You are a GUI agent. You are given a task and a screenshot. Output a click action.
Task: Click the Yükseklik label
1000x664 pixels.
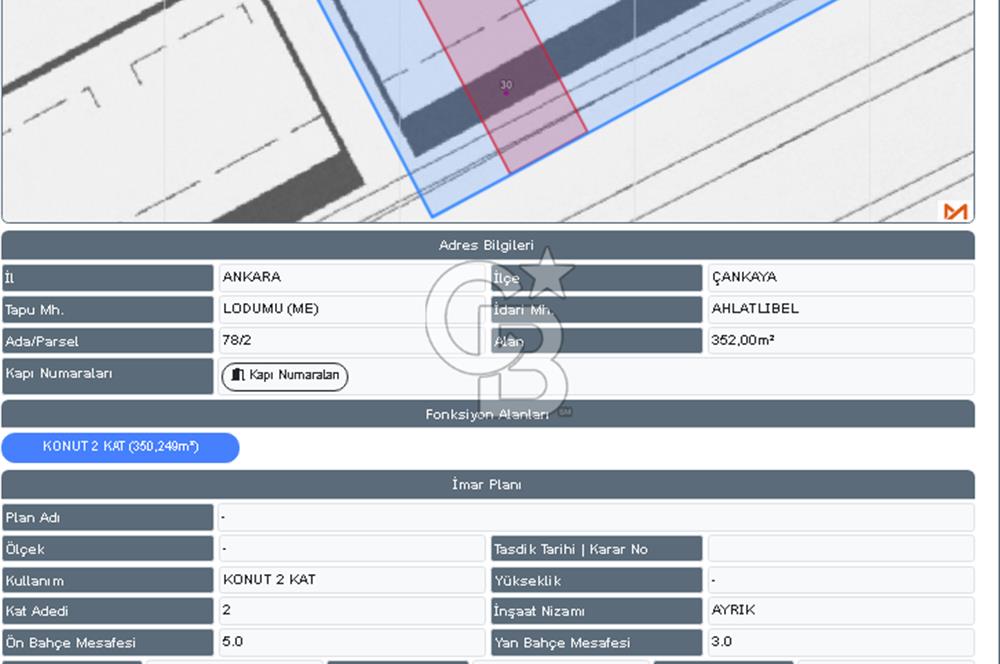coord(596,581)
